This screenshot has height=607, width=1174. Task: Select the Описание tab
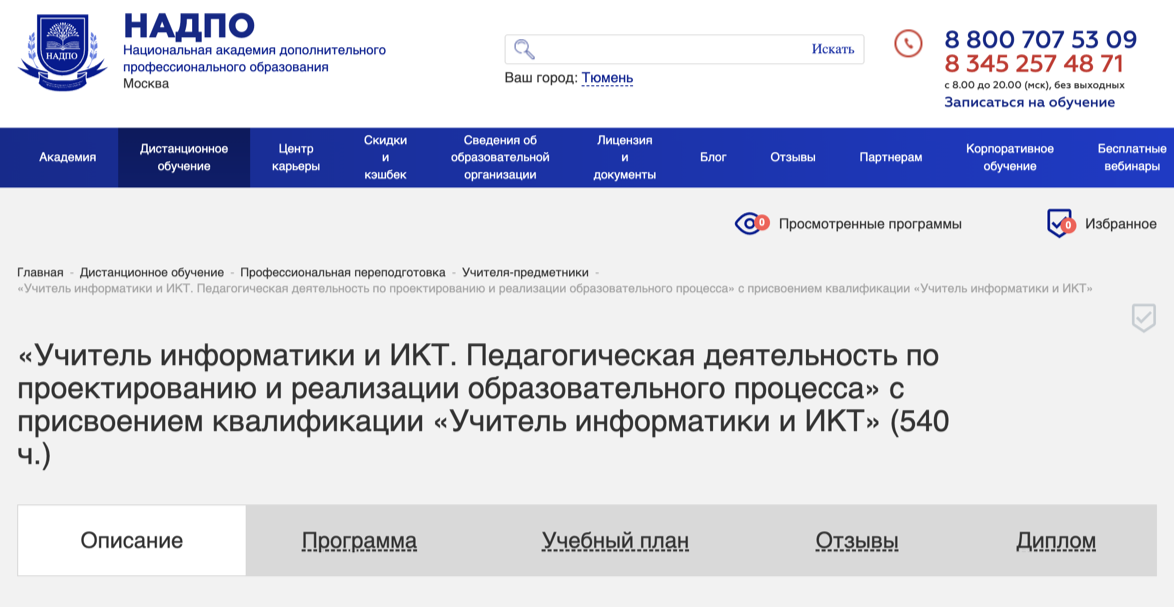pyautogui.click(x=132, y=540)
